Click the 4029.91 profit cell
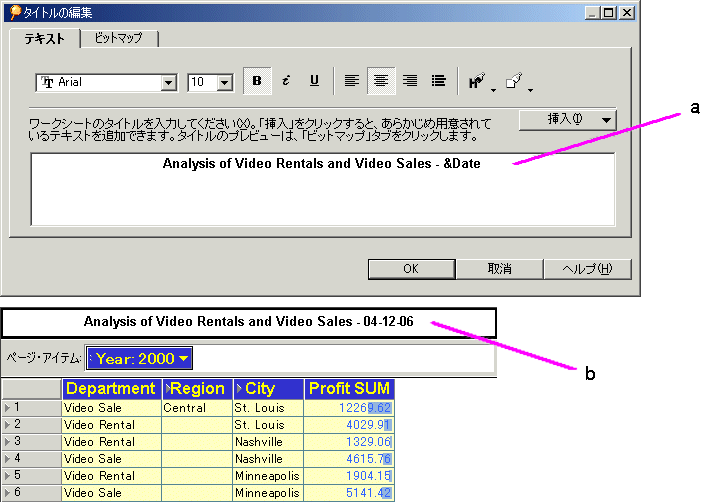 (349, 425)
